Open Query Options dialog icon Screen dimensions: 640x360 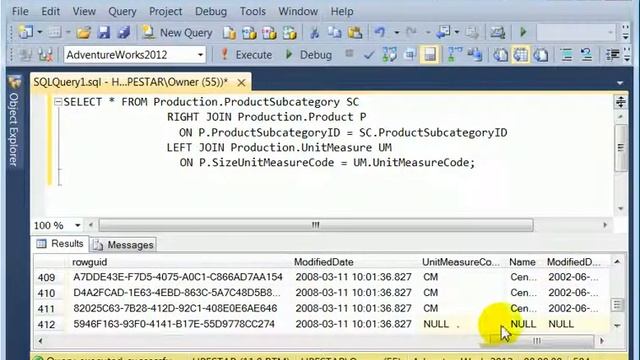coord(409,55)
